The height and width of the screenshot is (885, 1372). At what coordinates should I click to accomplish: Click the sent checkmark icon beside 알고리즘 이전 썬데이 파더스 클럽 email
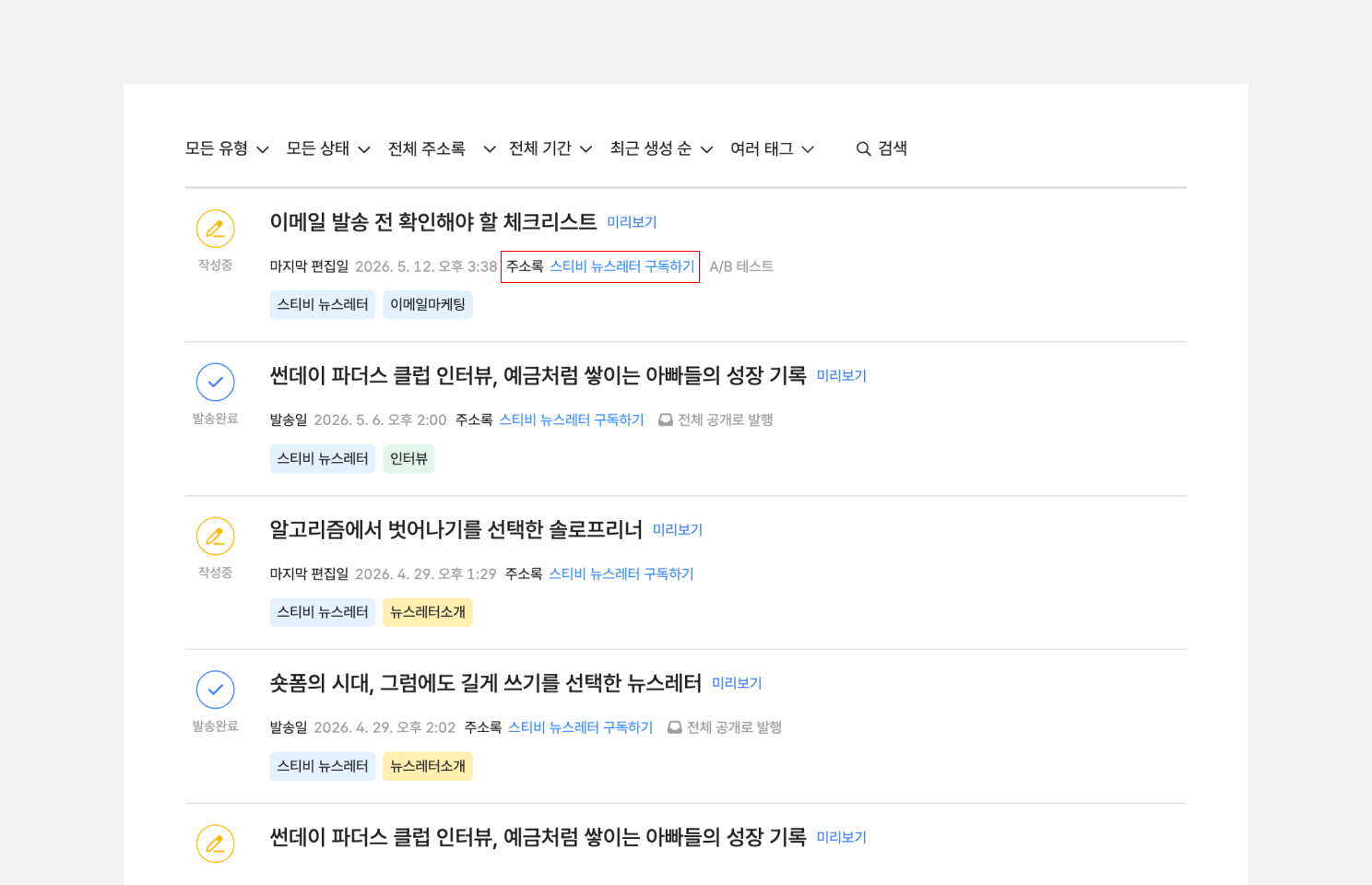pyautogui.click(x=215, y=382)
